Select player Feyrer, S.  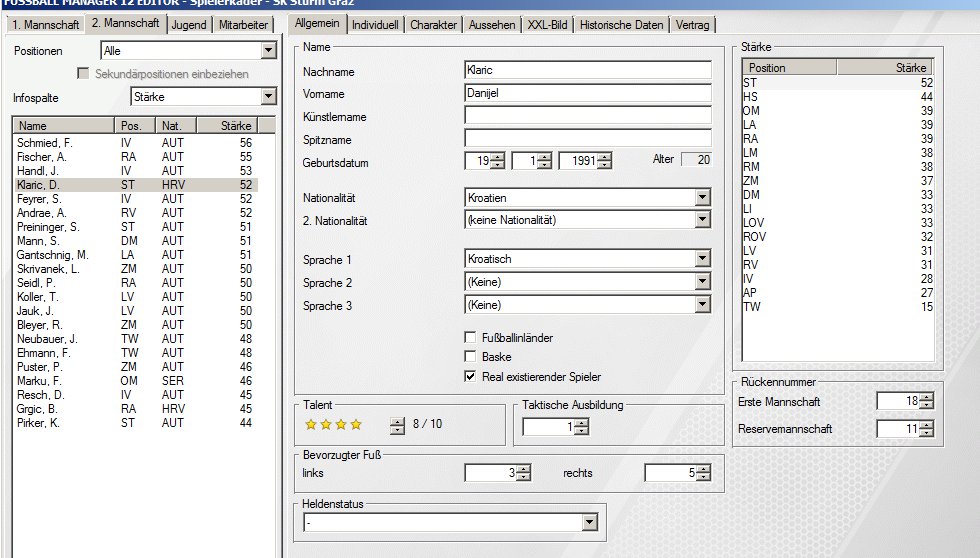136,199
